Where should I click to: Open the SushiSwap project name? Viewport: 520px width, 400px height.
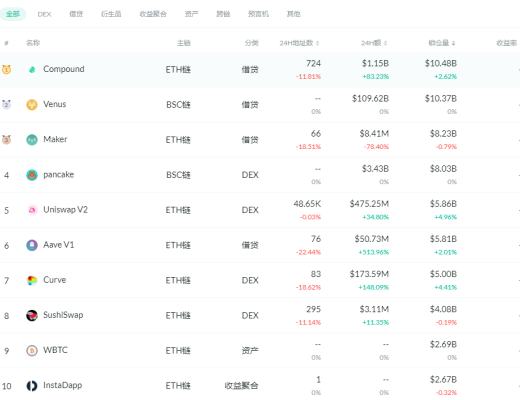click(x=63, y=315)
